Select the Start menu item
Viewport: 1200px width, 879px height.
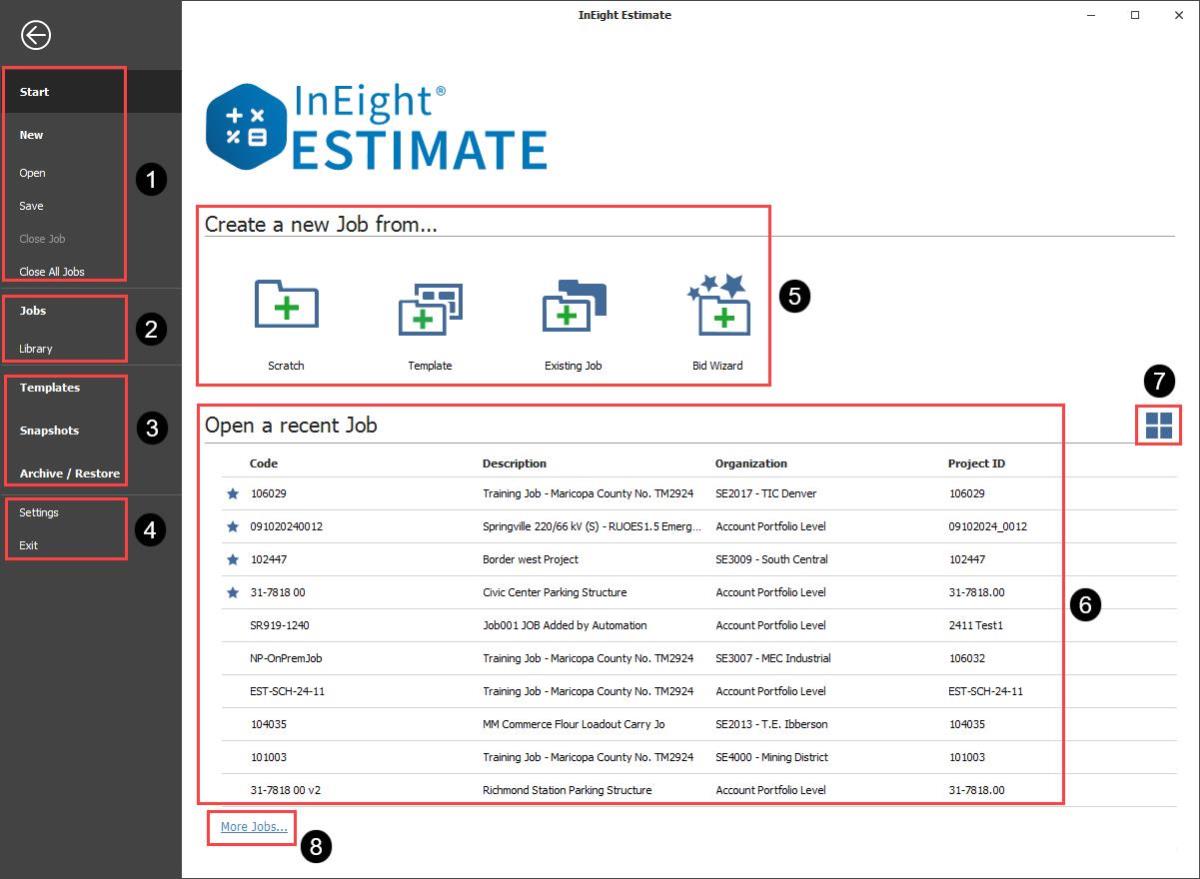(x=34, y=92)
